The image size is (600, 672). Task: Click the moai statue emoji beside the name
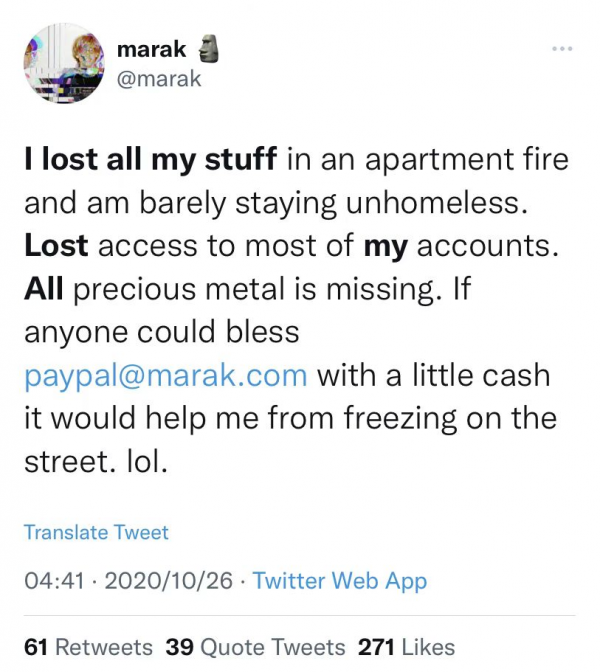[x=209, y=48]
